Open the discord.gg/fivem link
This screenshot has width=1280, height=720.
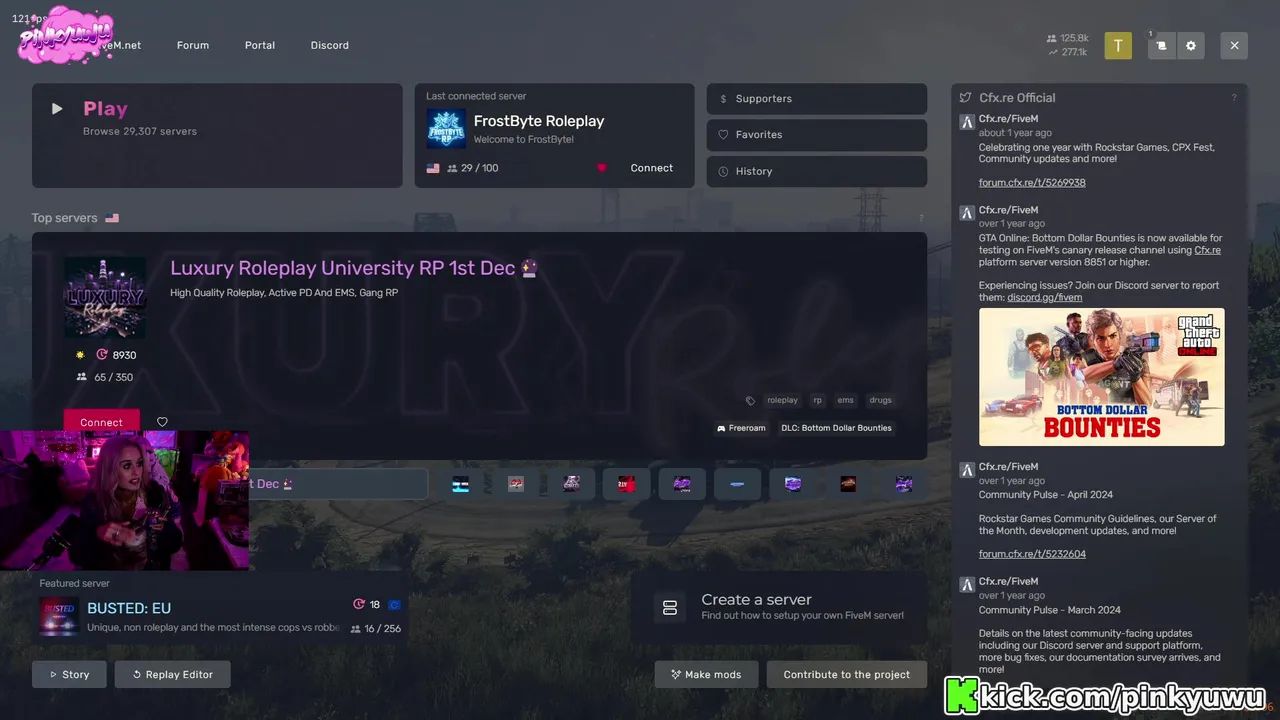tap(1045, 297)
